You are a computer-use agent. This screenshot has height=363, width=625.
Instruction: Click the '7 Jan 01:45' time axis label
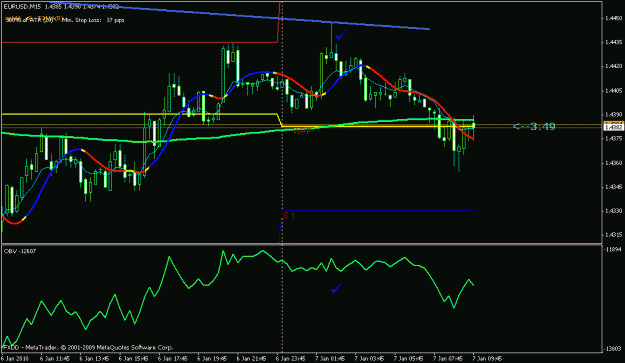331,359
